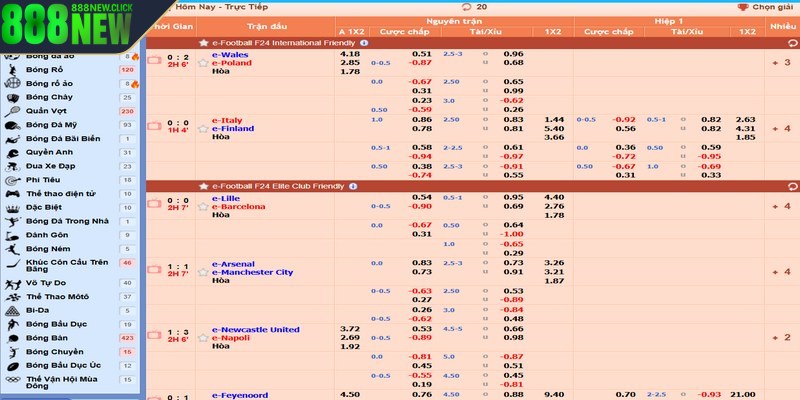Toggle favorite star for F24 International Friendly league

204,43
